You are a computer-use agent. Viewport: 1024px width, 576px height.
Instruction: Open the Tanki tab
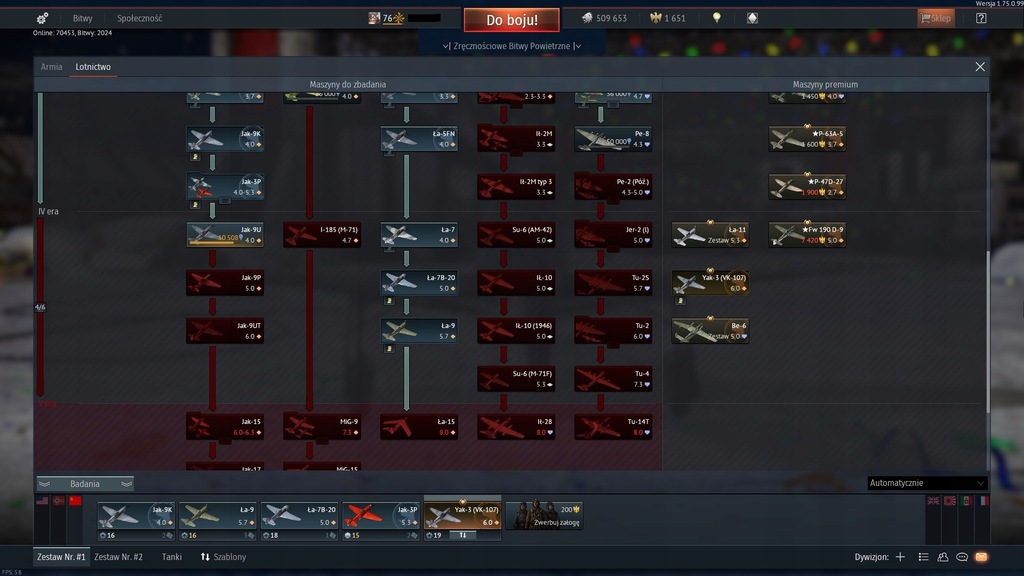point(172,557)
